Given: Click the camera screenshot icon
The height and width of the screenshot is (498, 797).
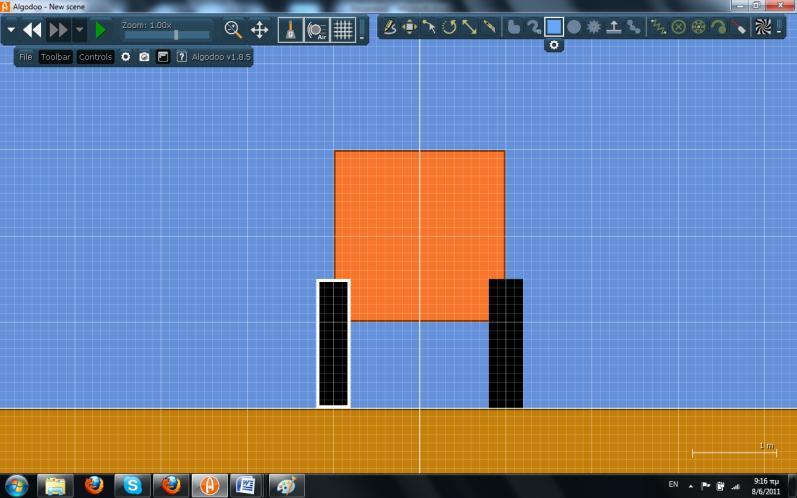Looking at the screenshot, I should pyautogui.click(x=144, y=57).
